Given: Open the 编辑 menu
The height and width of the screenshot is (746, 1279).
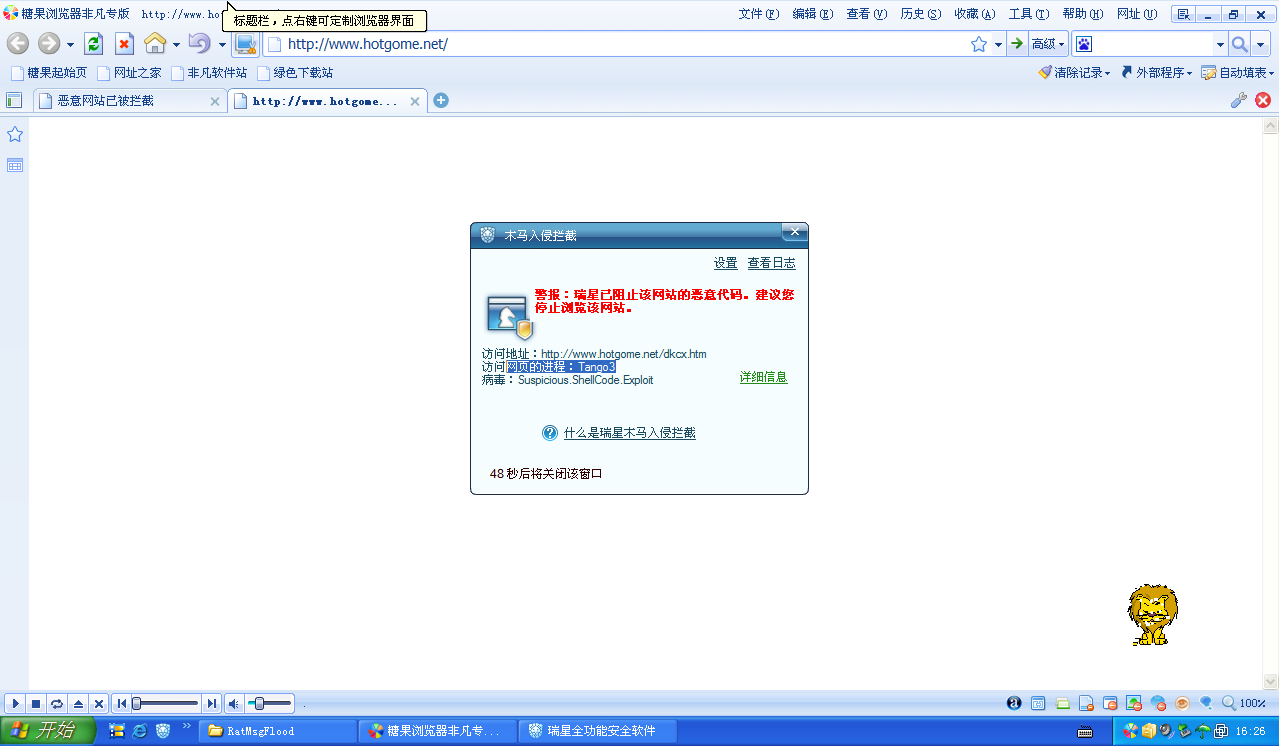Looking at the screenshot, I should click(812, 14).
